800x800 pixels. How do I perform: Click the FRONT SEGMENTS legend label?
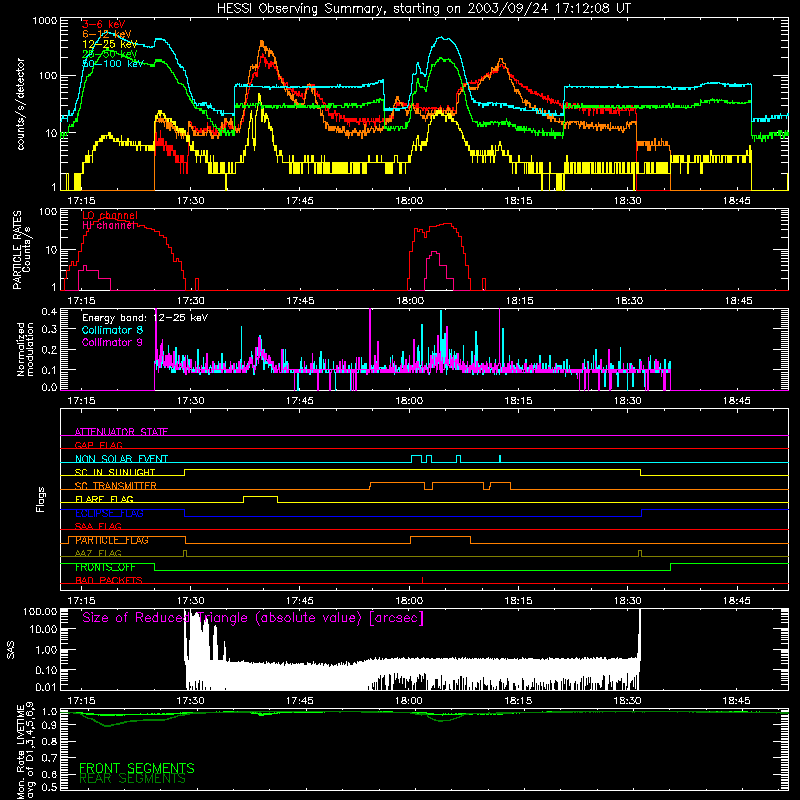(137, 768)
